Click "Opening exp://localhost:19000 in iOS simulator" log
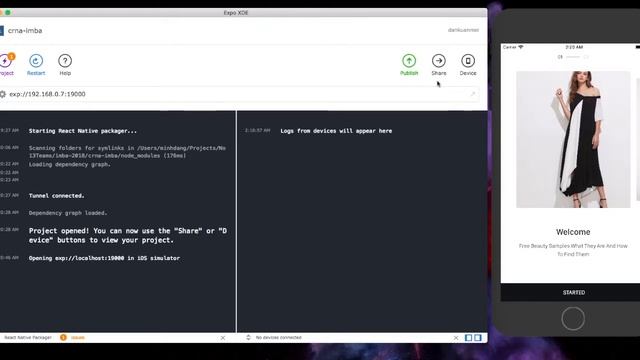The height and width of the screenshot is (360, 640). click(104, 258)
